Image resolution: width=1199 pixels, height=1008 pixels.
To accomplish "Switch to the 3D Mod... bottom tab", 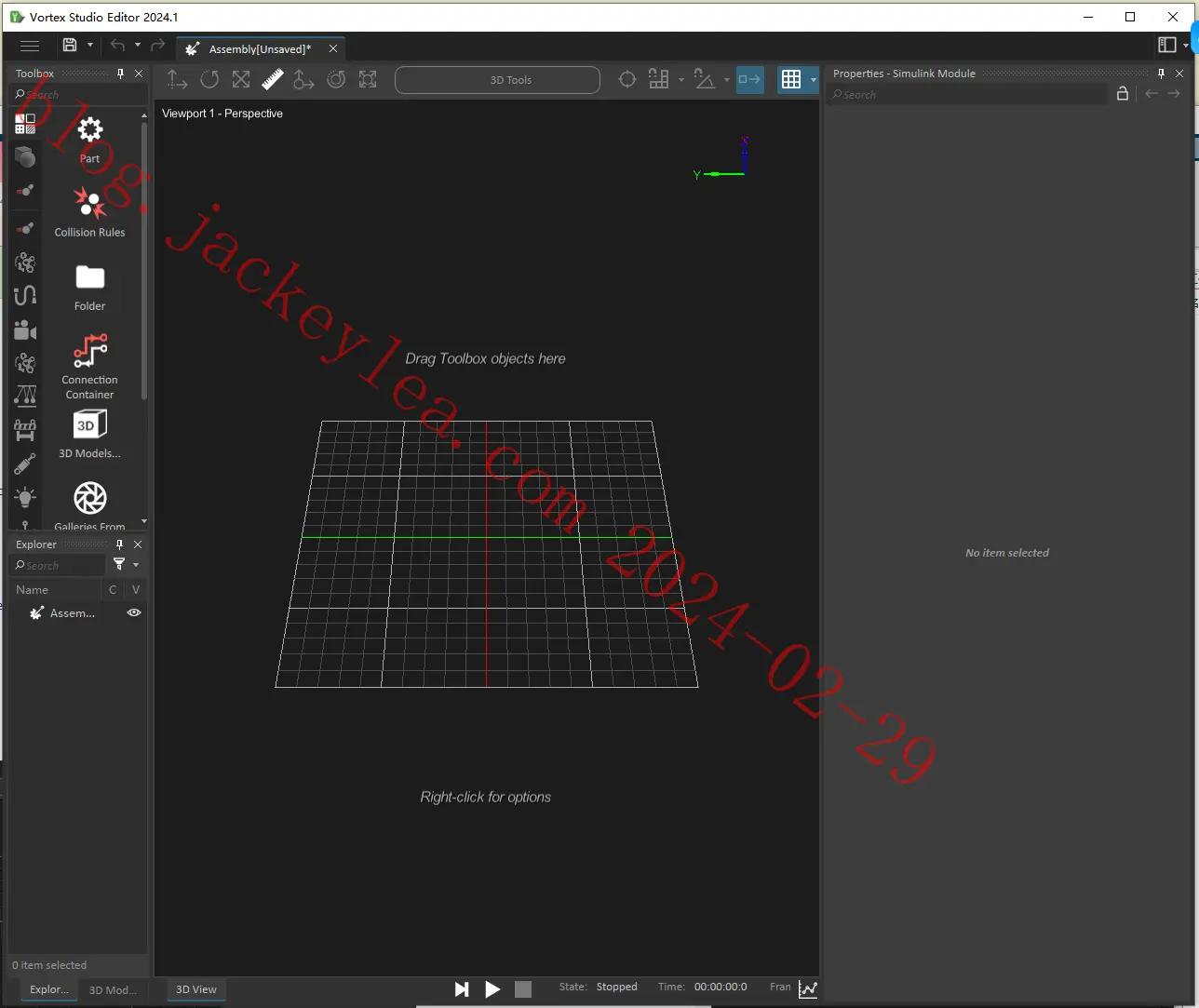I will (x=113, y=989).
